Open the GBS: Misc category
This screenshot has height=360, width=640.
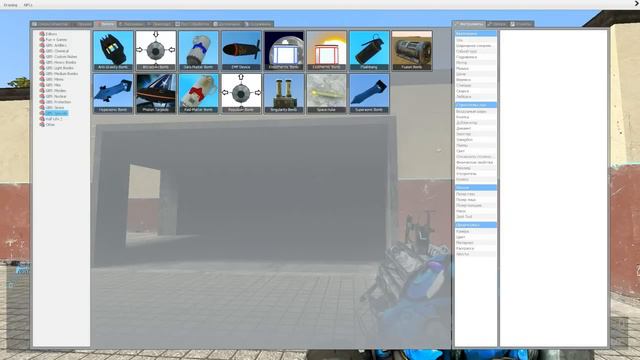[53, 85]
